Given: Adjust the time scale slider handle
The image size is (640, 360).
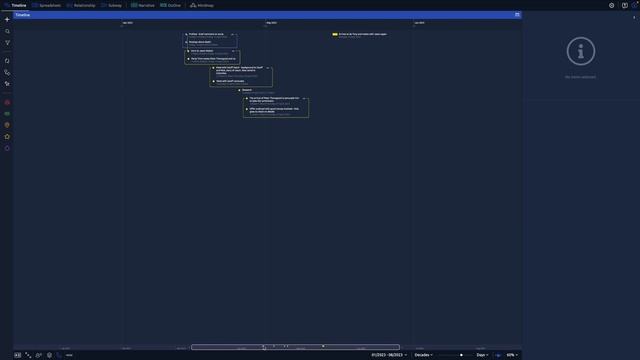Looking at the screenshot, I should pyautogui.click(x=461, y=355).
